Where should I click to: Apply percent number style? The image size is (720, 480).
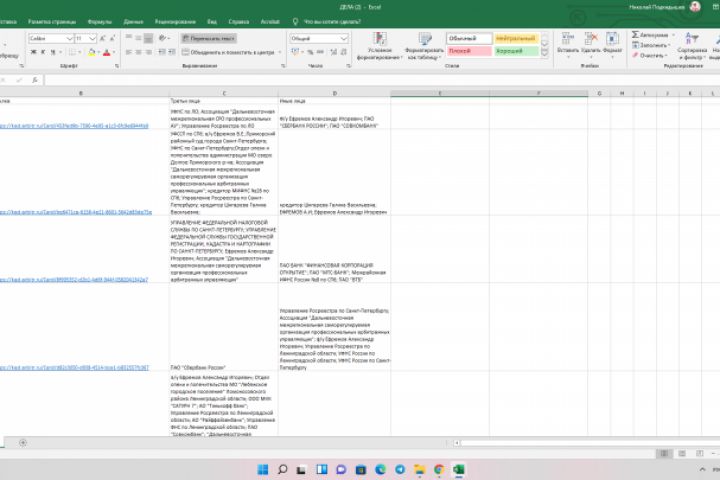[310, 52]
